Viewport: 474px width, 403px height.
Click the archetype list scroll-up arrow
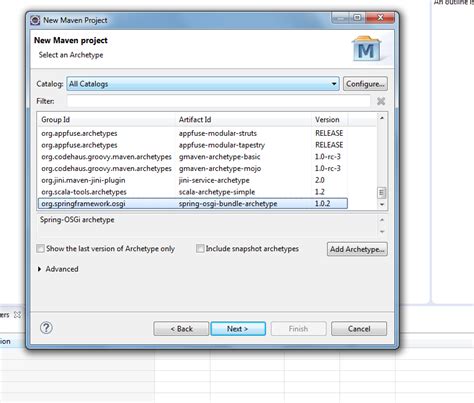[x=382, y=118]
